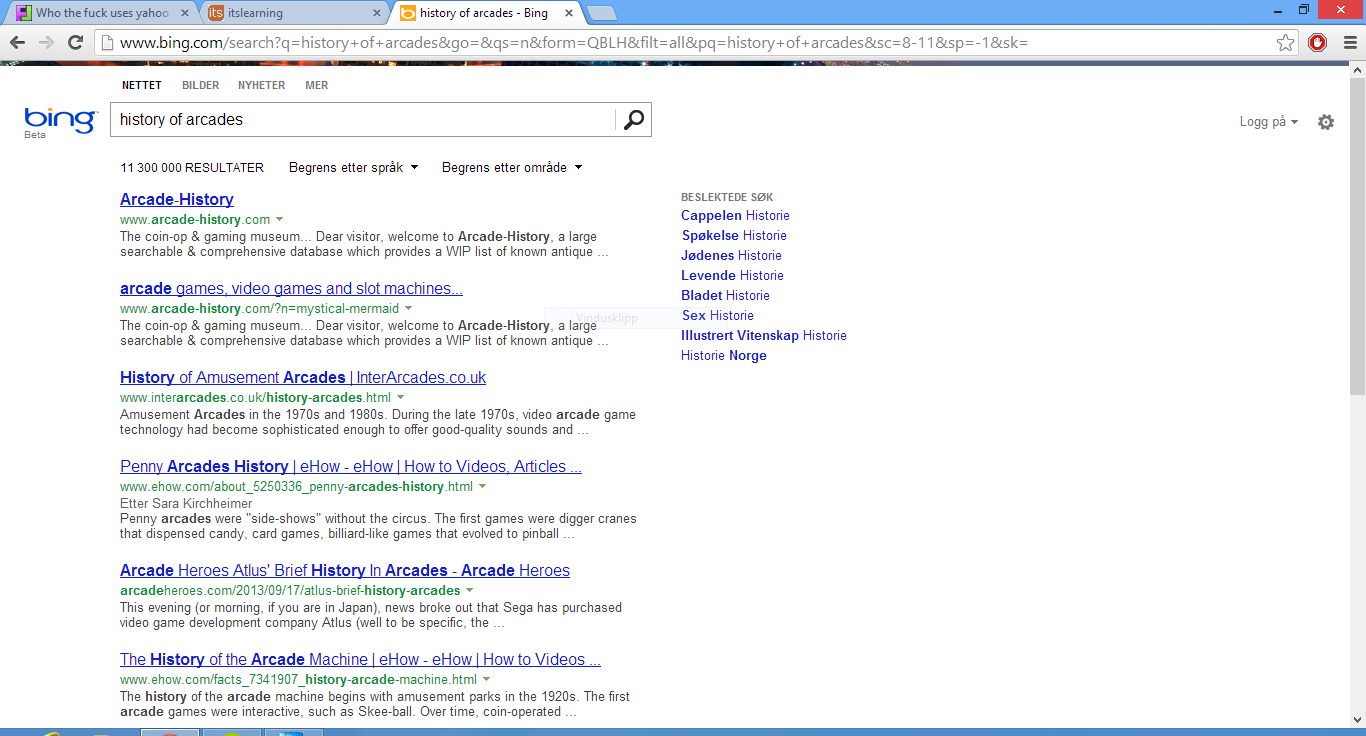Expand the arrow next to the penny-arcades-history URL
The image size is (1366, 736).
482,486
